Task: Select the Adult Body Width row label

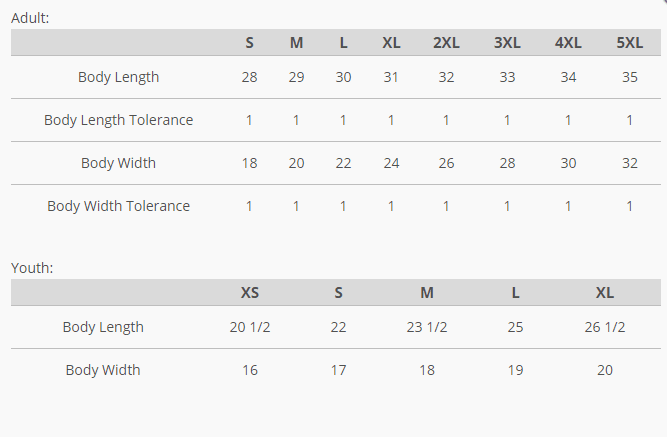Action: (x=118, y=163)
